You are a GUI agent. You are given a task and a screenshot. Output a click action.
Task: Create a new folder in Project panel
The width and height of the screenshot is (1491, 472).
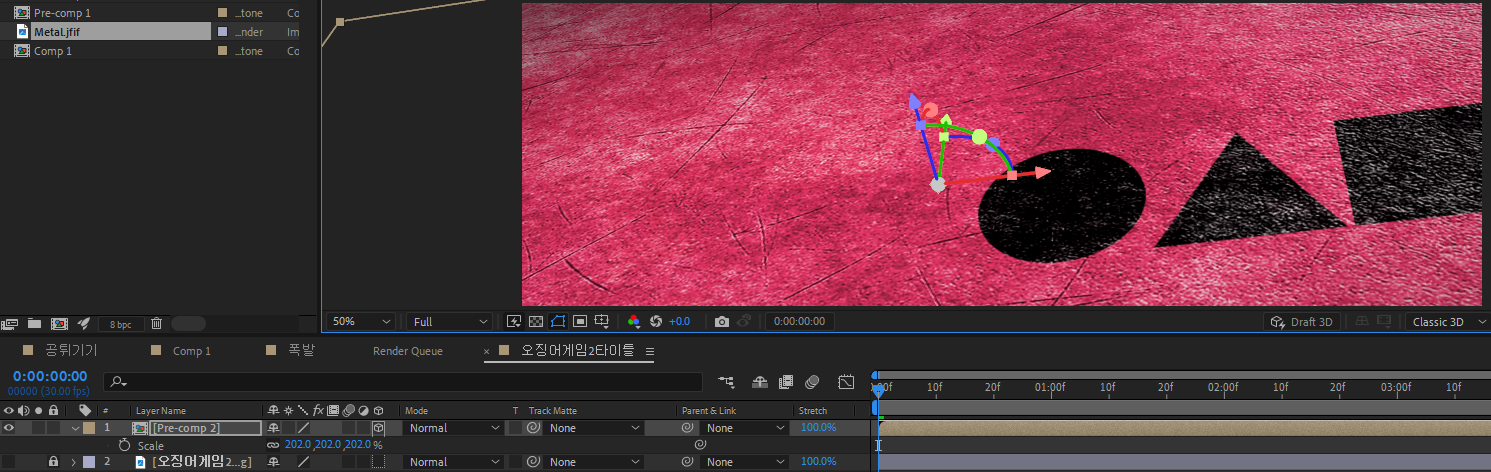click(x=35, y=323)
